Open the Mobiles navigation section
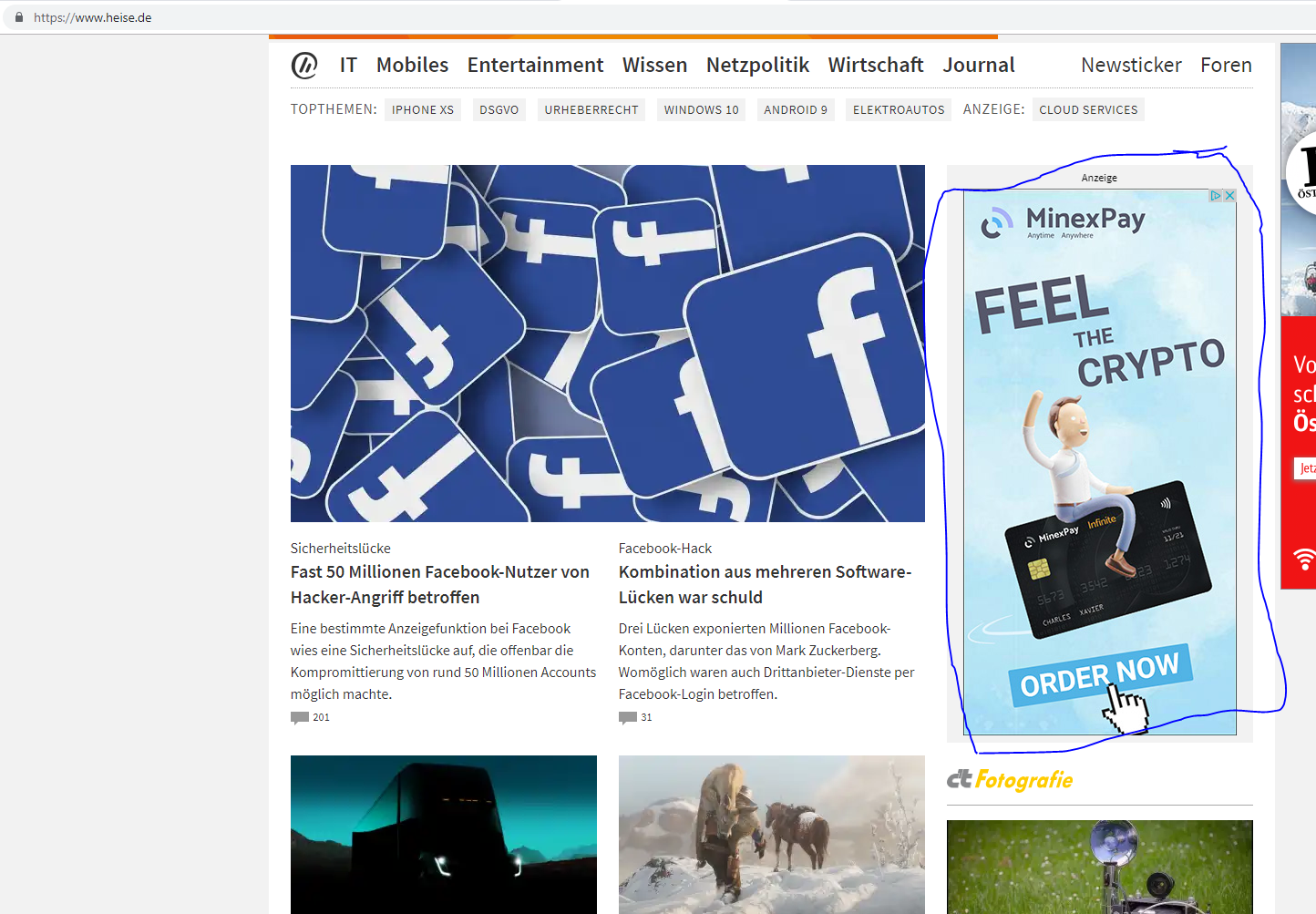 point(412,65)
